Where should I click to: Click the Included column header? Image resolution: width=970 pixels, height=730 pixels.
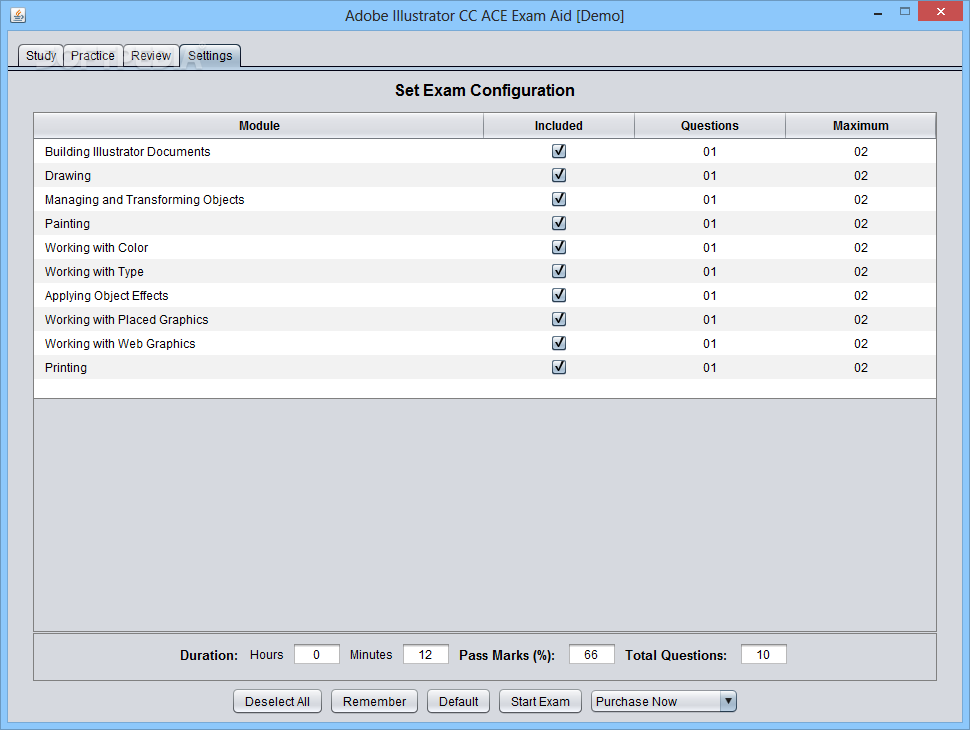point(559,126)
